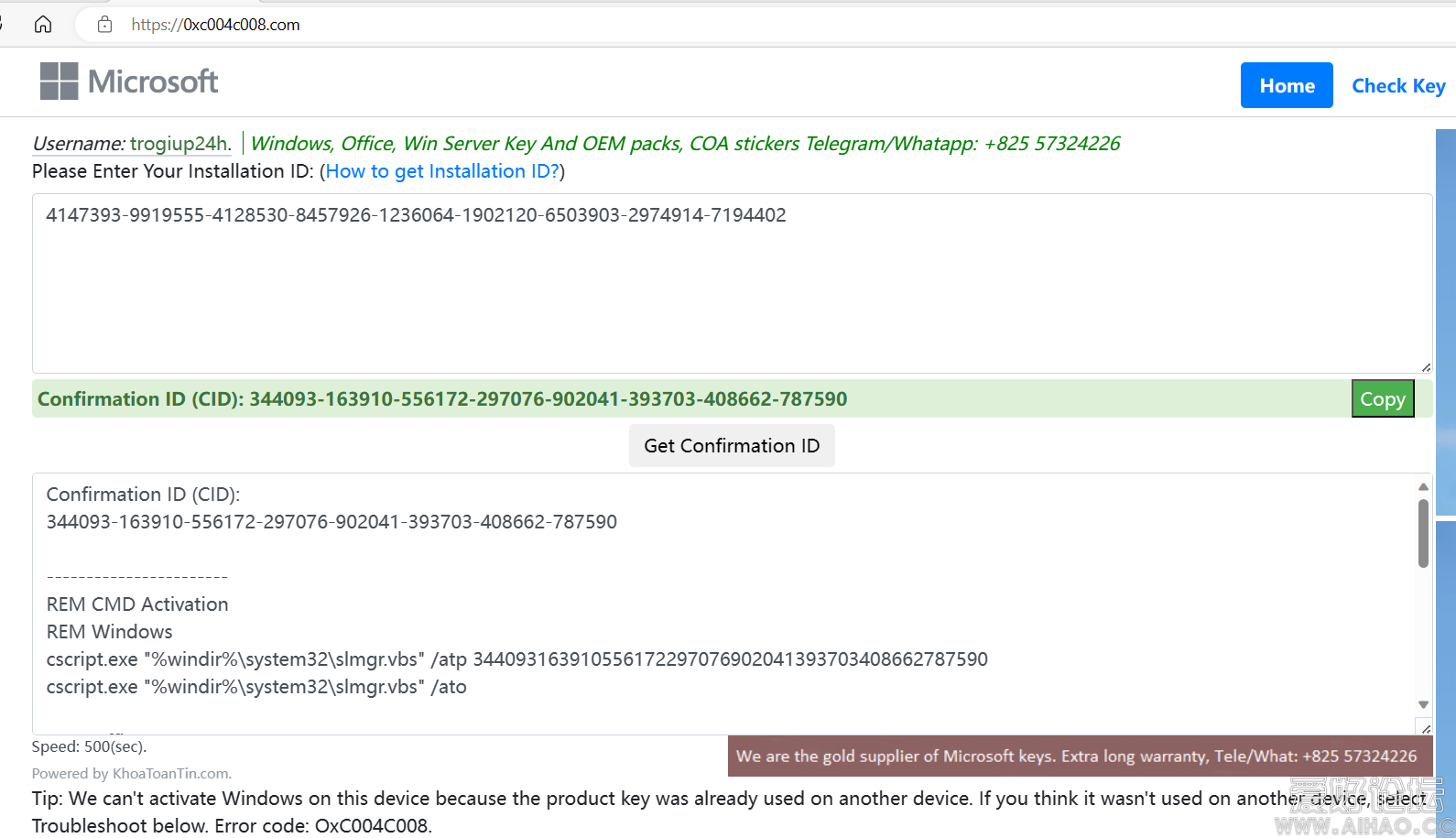
Task: Click 'Powered by KhoaToanTin.com' text
Action: (132, 773)
